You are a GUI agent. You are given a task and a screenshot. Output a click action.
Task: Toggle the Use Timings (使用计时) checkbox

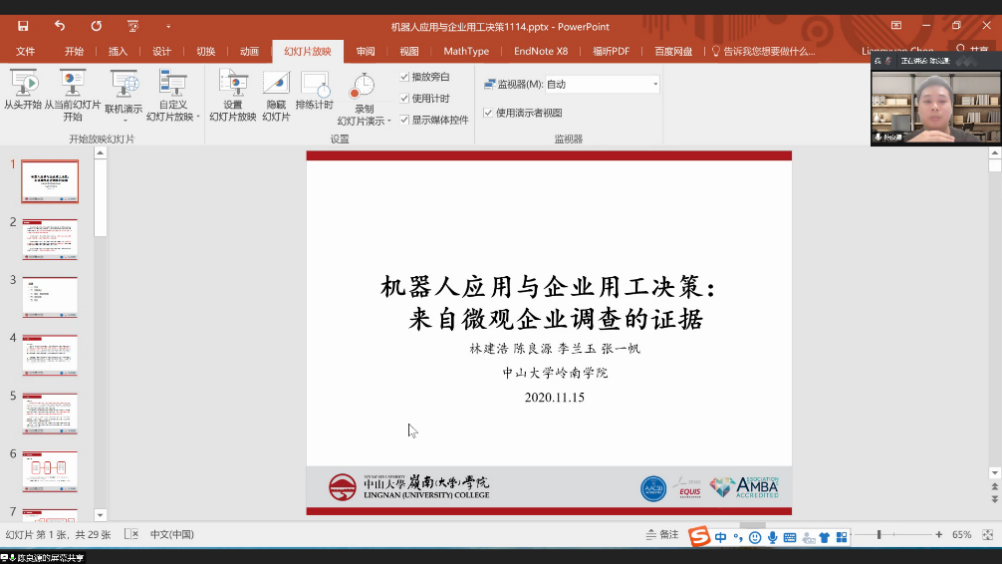(405, 98)
